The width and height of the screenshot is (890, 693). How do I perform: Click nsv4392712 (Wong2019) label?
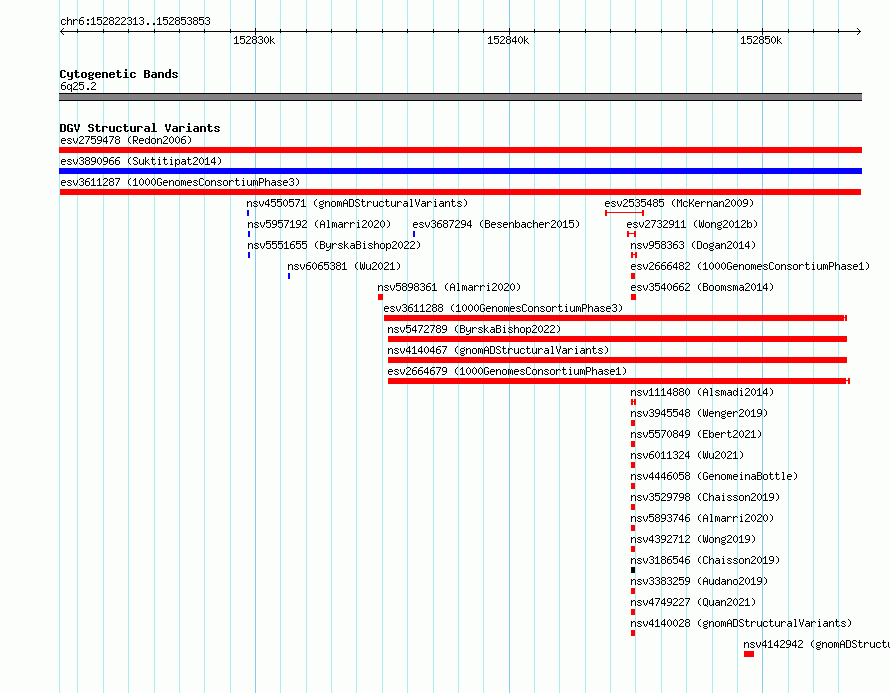pos(693,539)
